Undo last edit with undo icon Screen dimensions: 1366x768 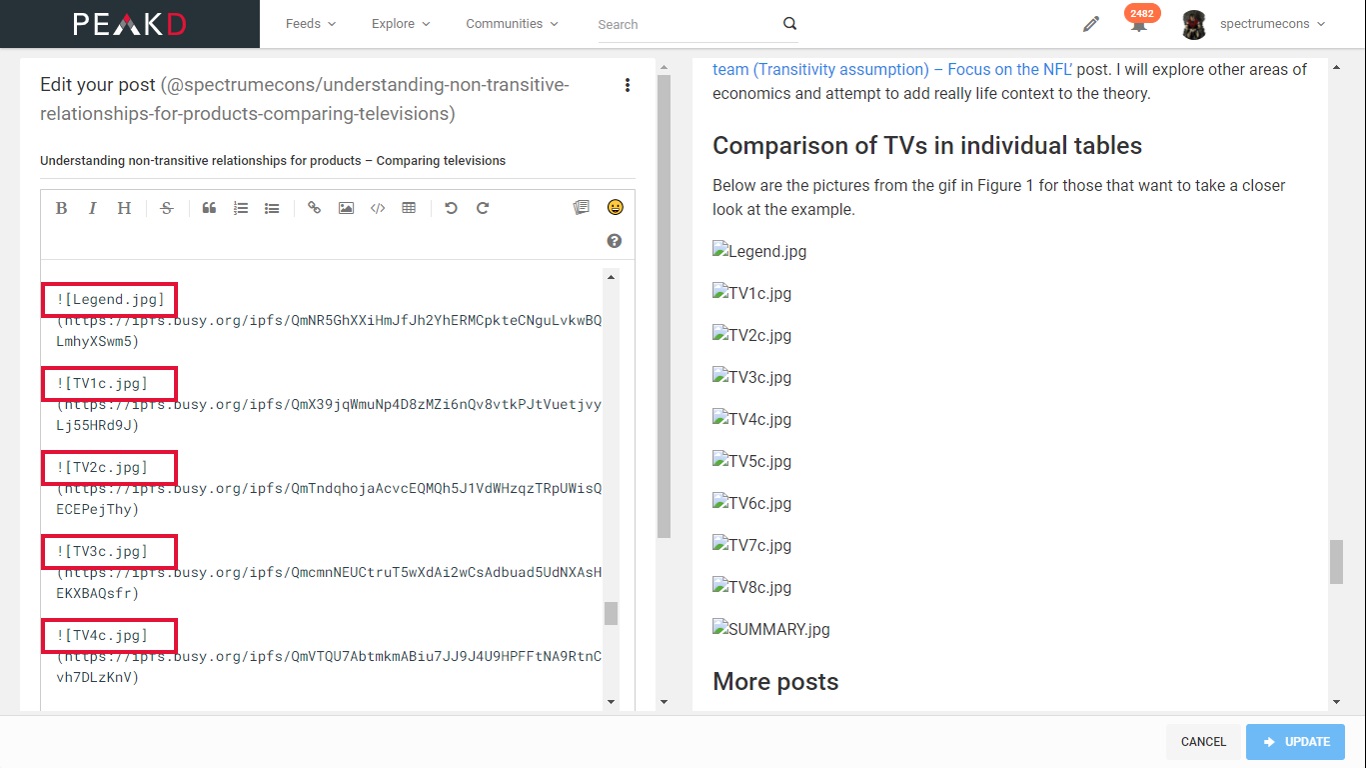click(x=451, y=208)
